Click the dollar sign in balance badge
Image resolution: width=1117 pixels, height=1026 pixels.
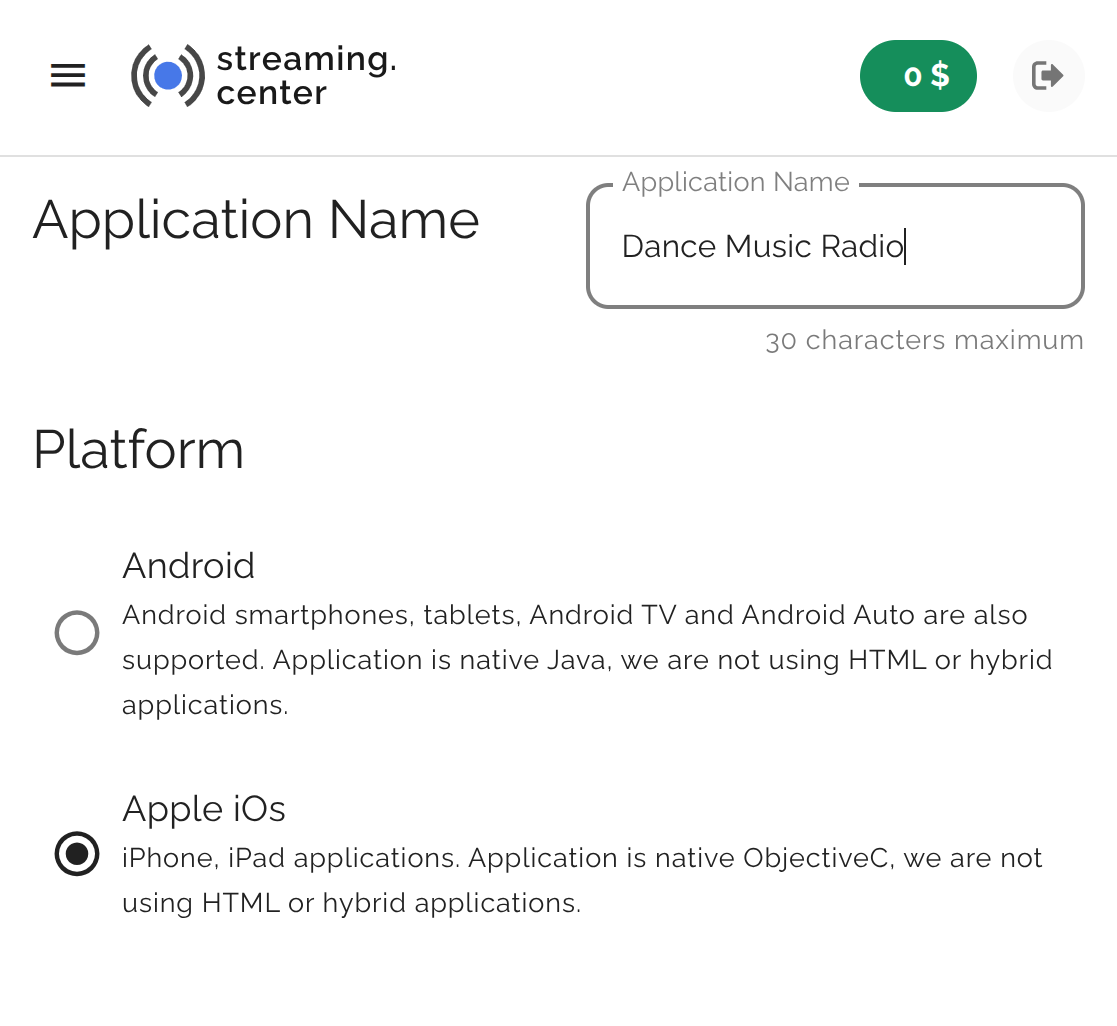click(x=940, y=76)
